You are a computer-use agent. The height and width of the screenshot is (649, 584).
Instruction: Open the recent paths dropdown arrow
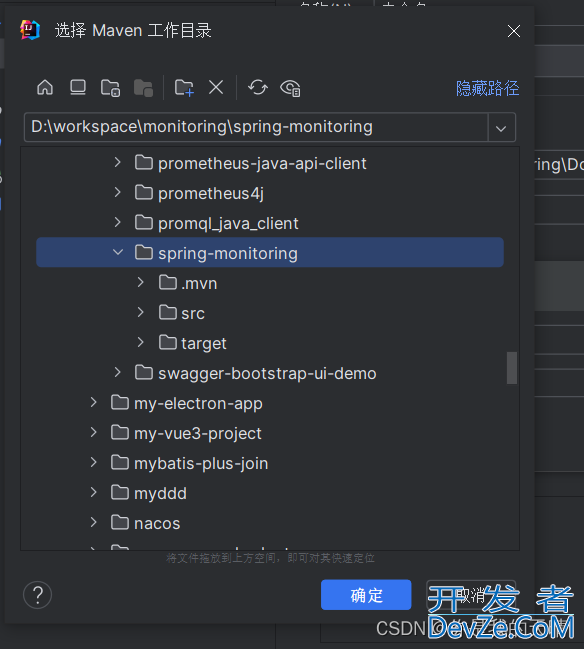[x=501, y=128]
